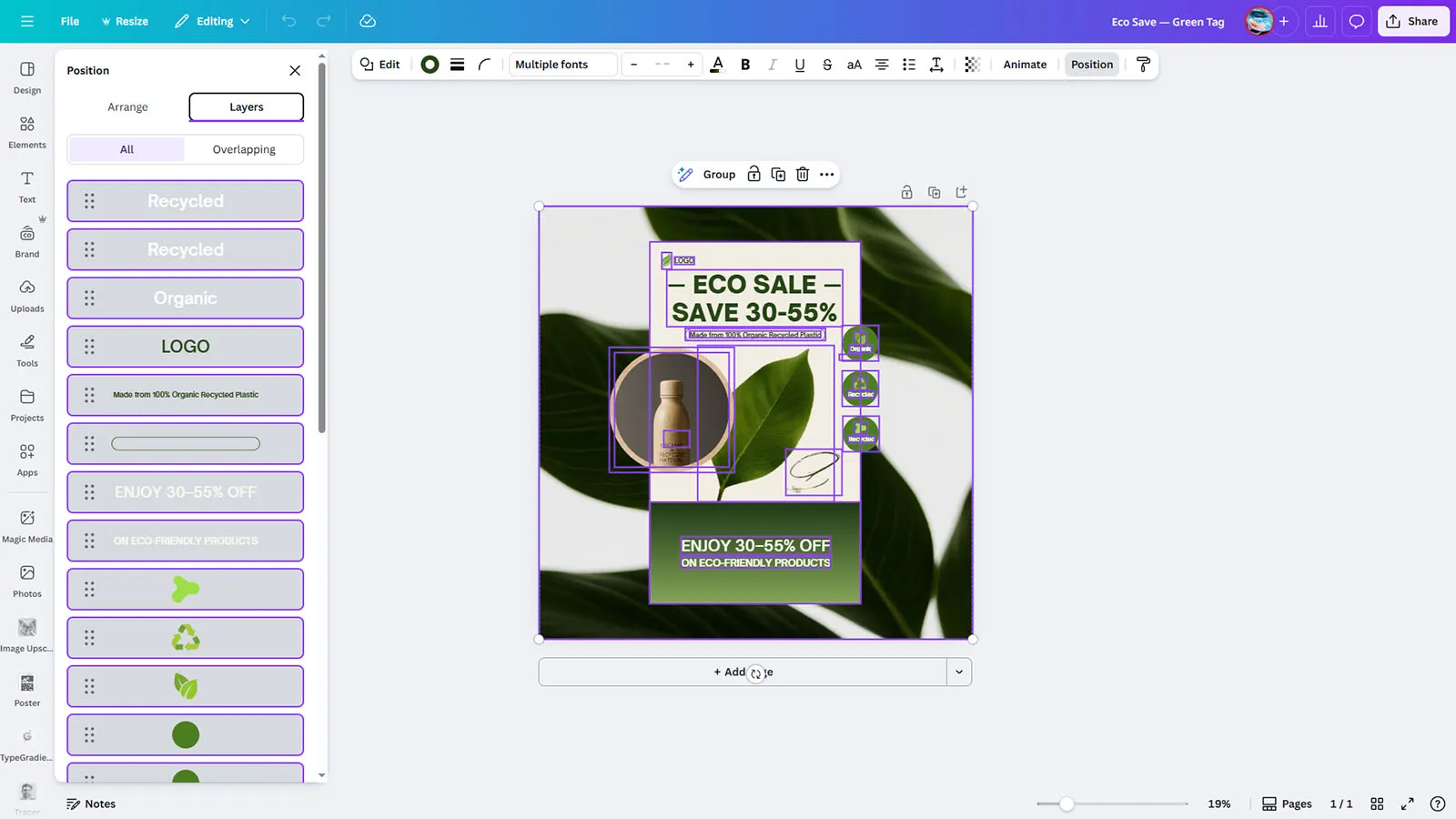Delete the selection using the trash icon
The width and height of the screenshot is (1456, 819).
pyautogui.click(x=802, y=174)
